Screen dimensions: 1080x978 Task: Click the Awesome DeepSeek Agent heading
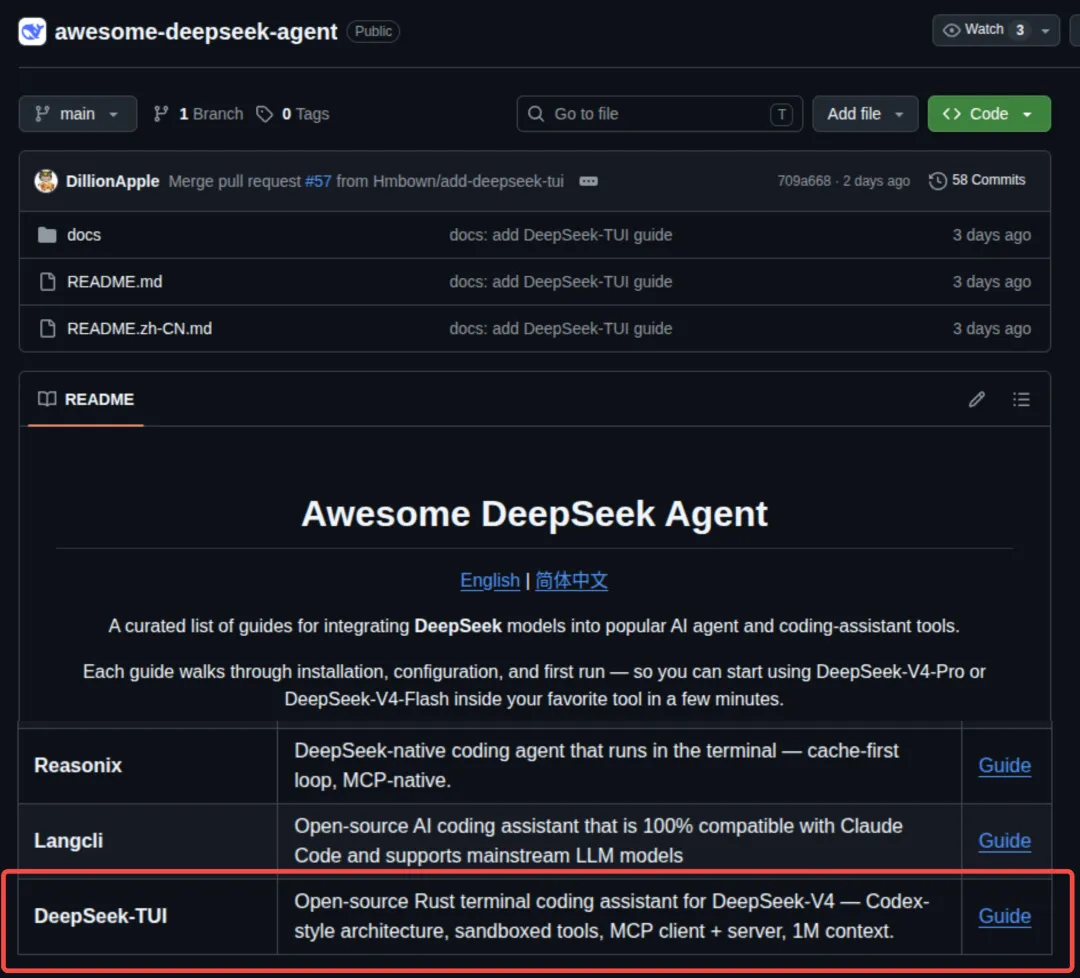tap(534, 514)
